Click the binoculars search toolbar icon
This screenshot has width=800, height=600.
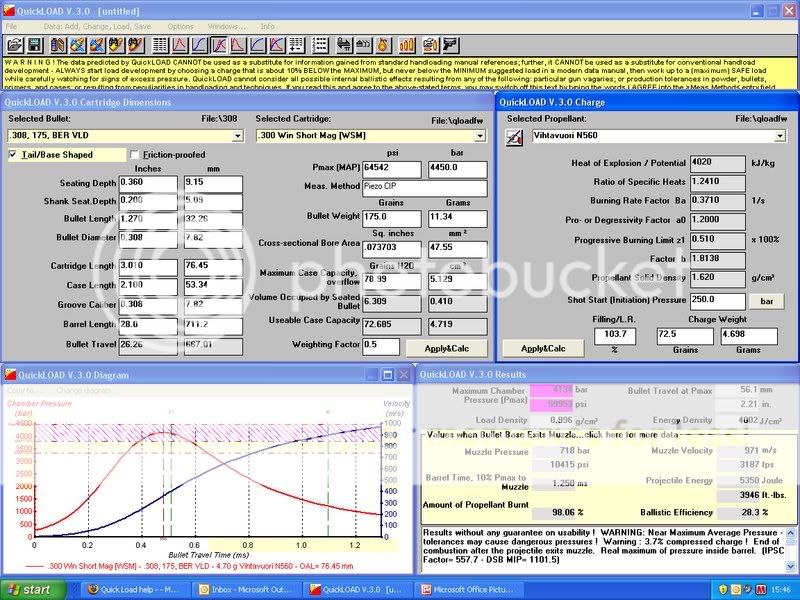point(114,45)
